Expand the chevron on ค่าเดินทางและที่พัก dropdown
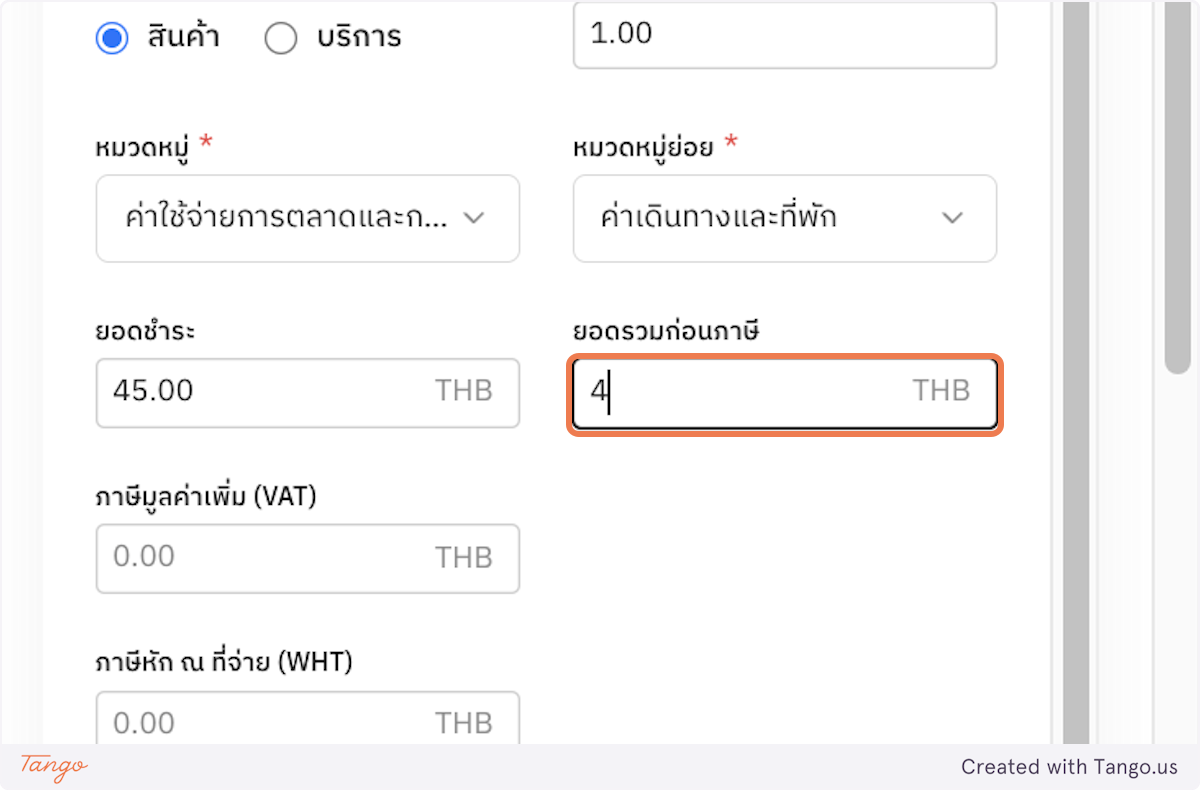1200x790 pixels. point(952,218)
